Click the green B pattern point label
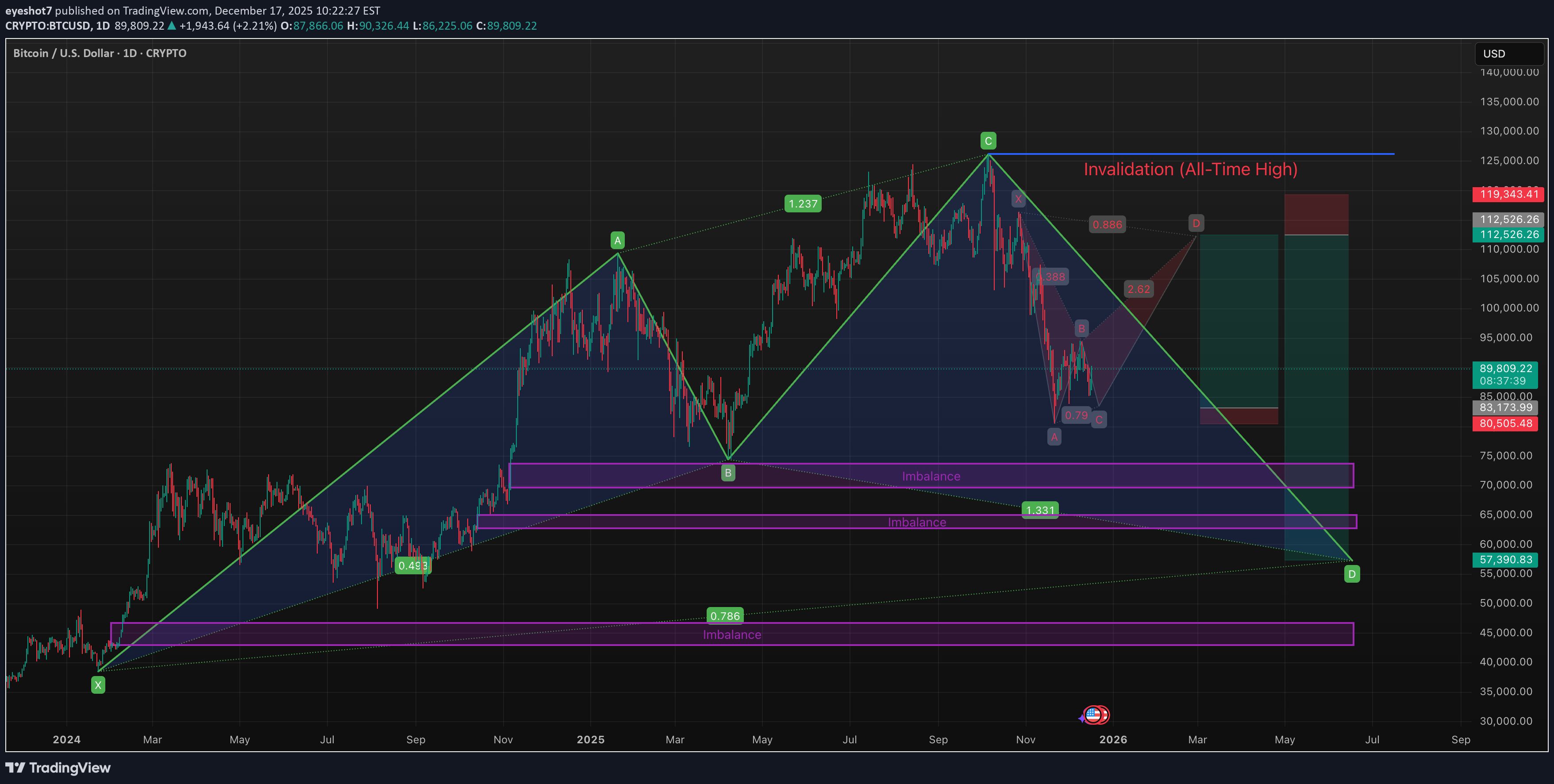The width and height of the screenshot is (1554, 784). click(728, 473)
